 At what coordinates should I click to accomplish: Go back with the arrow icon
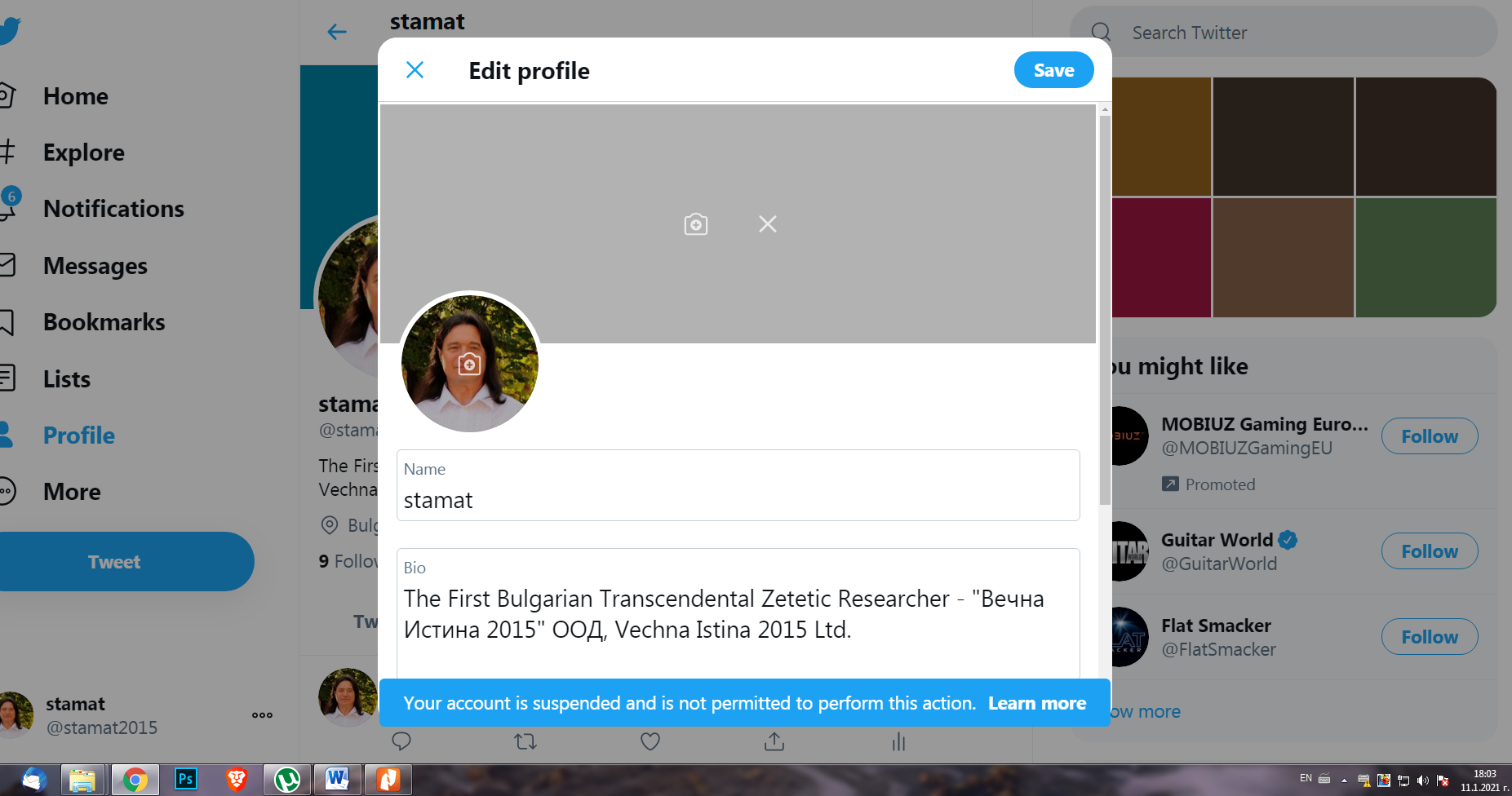pos(337,32)
